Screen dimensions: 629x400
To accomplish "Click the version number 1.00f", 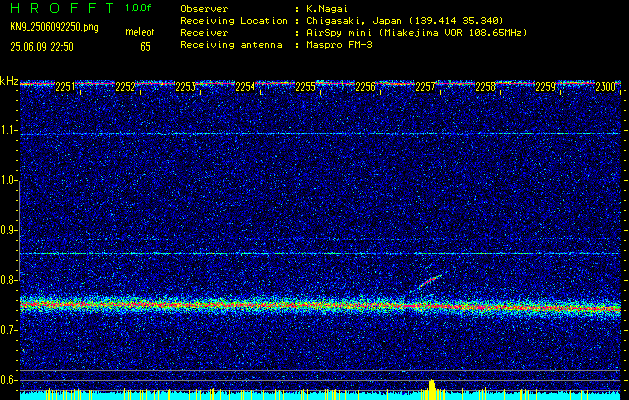I will 138,8.
